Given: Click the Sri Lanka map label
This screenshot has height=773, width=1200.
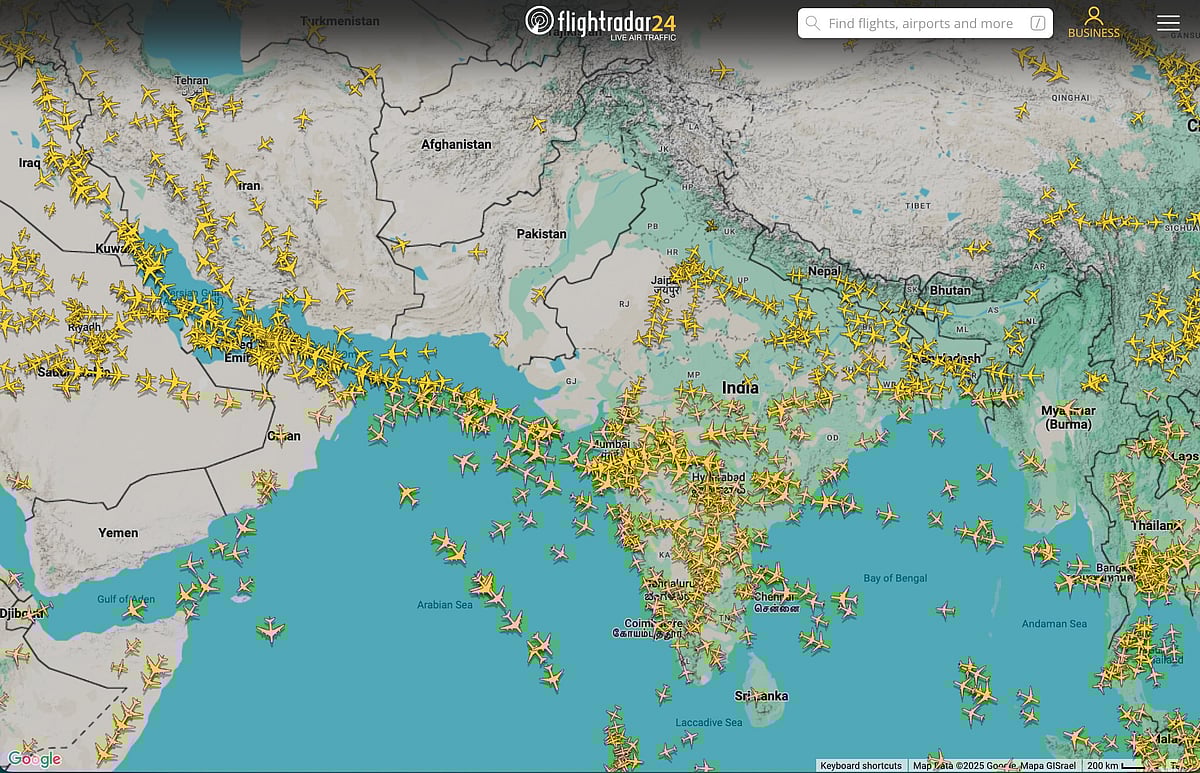Looking at the screenshot, I should tap(761, 696).
